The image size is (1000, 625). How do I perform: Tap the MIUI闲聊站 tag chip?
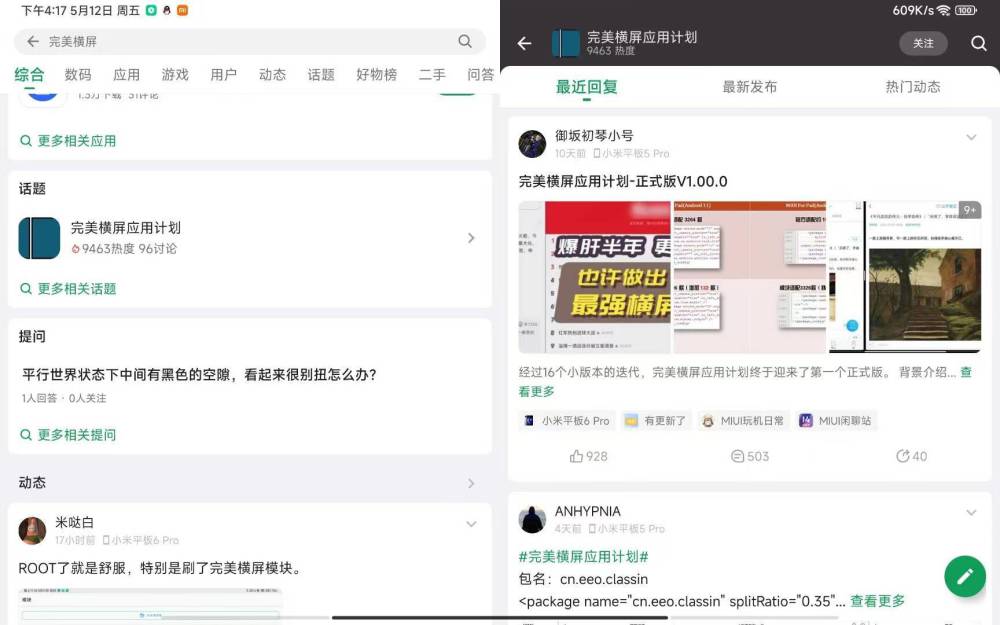(835, 421)
